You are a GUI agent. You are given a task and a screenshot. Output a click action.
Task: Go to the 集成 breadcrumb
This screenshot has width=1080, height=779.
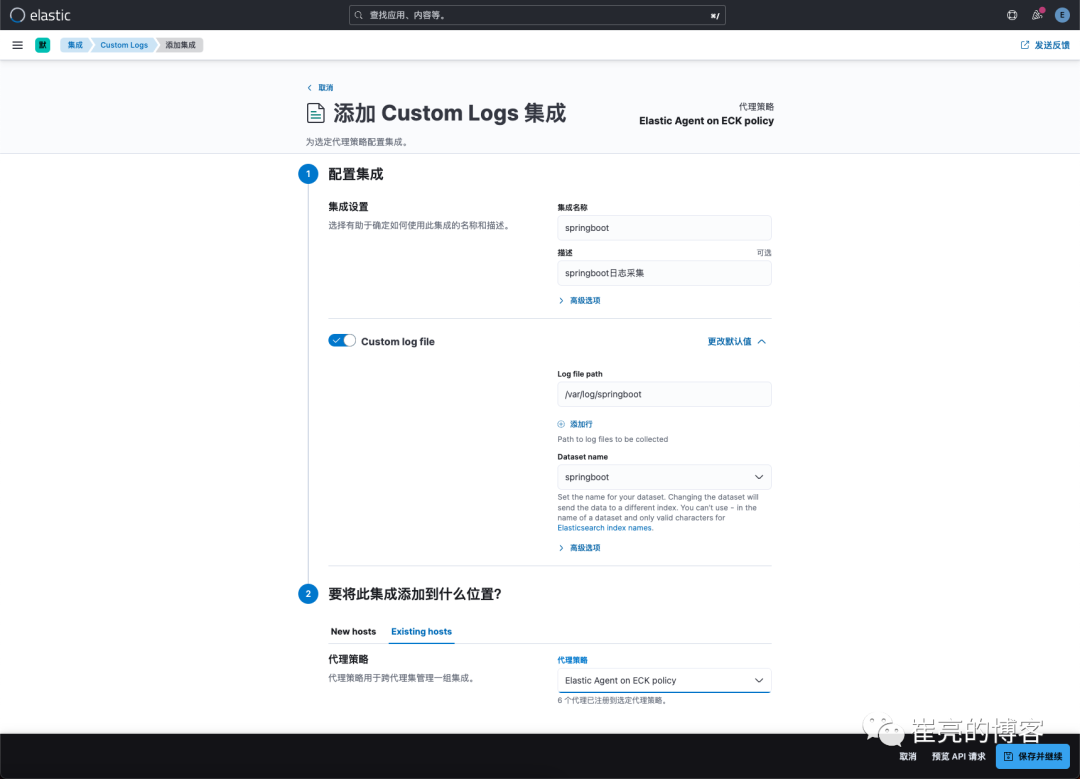[75, 45]
